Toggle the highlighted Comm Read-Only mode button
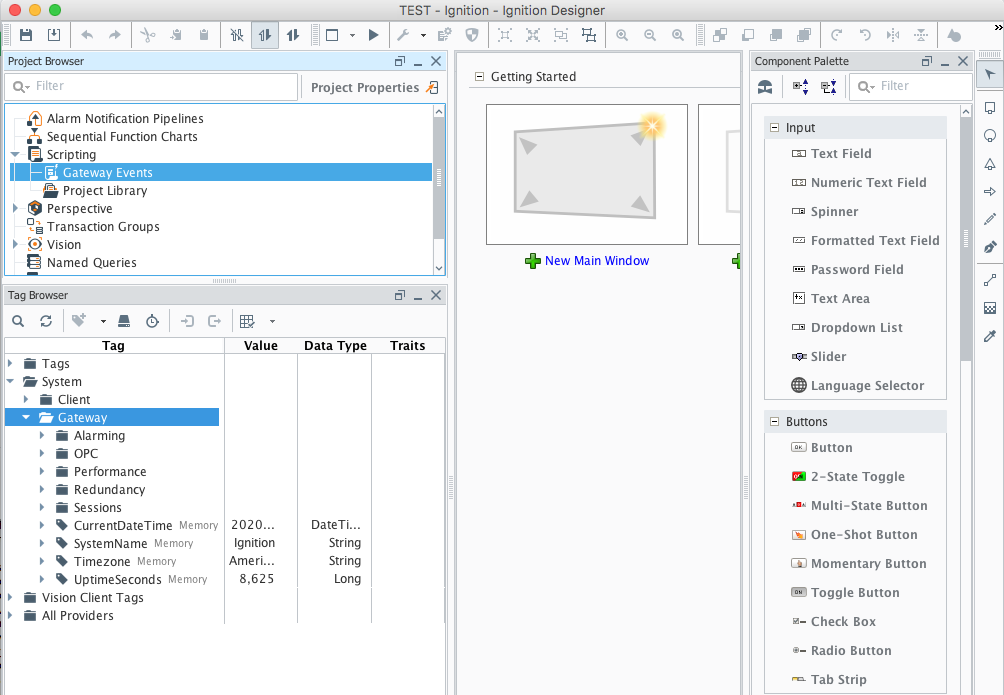The height and width of the screenshot is (695, 1004). pyautogui.click(x=265, y=35)
